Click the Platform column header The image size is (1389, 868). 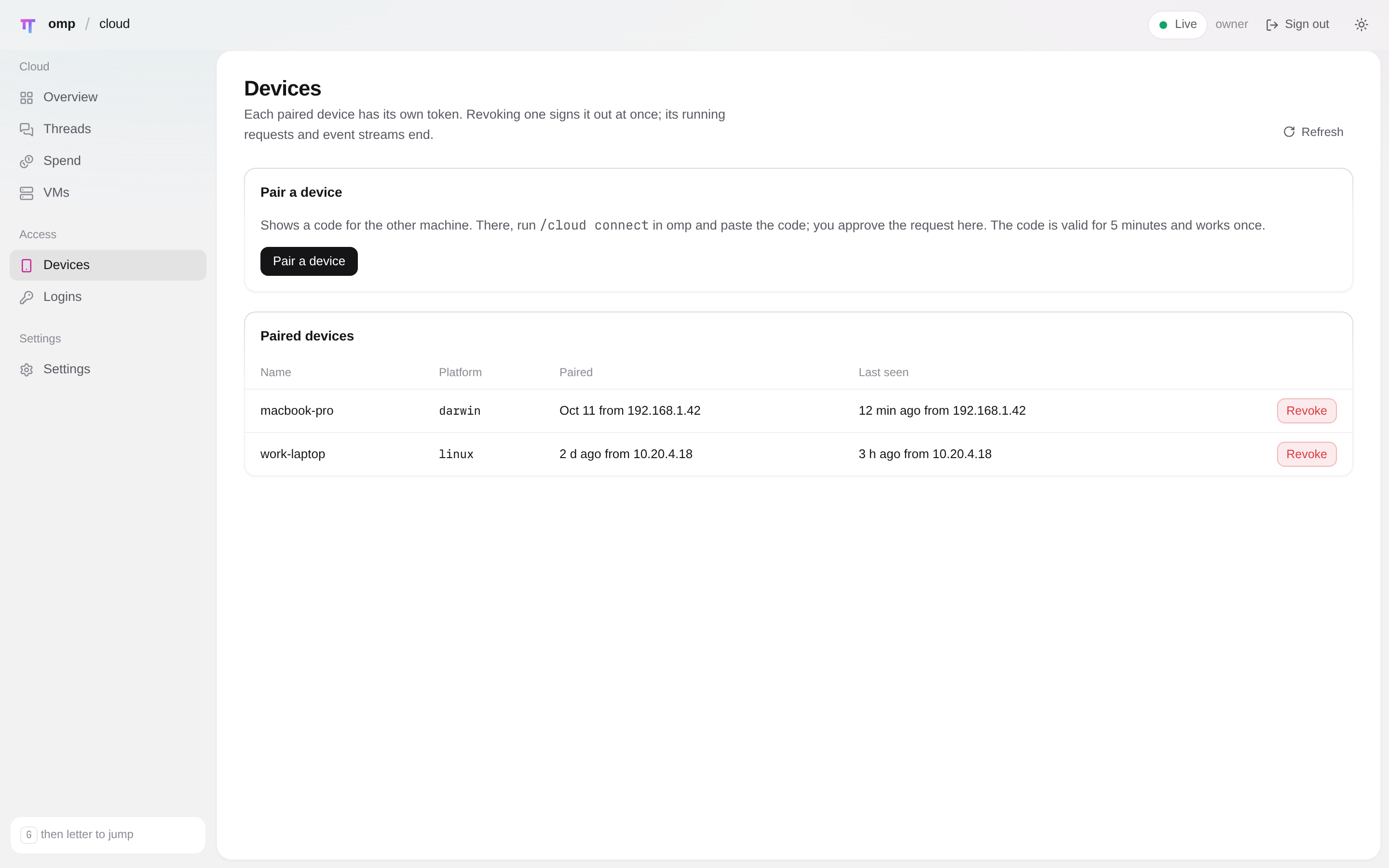(x=460, y=372)
